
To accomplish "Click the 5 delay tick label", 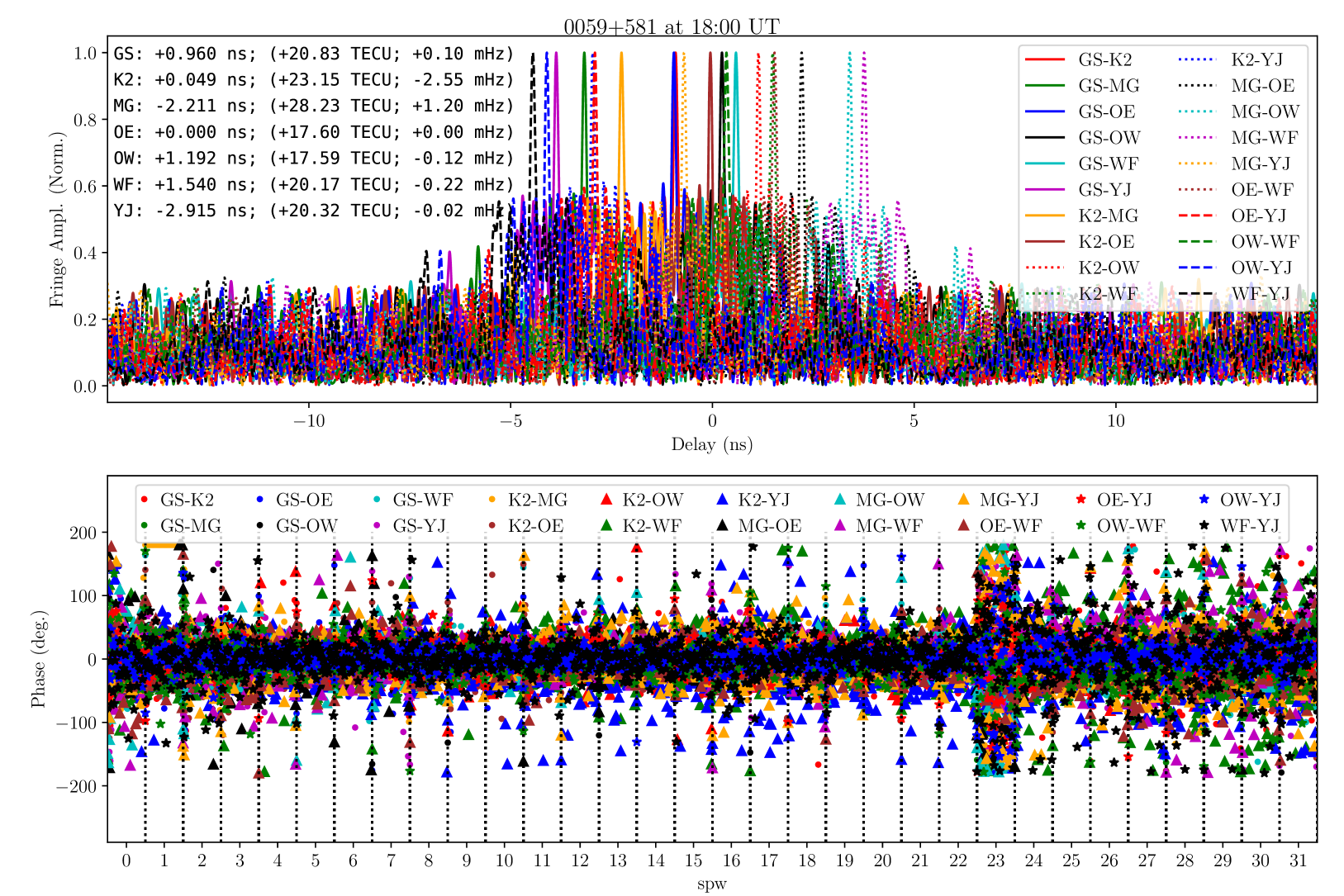I will click(x=914, y=420).
